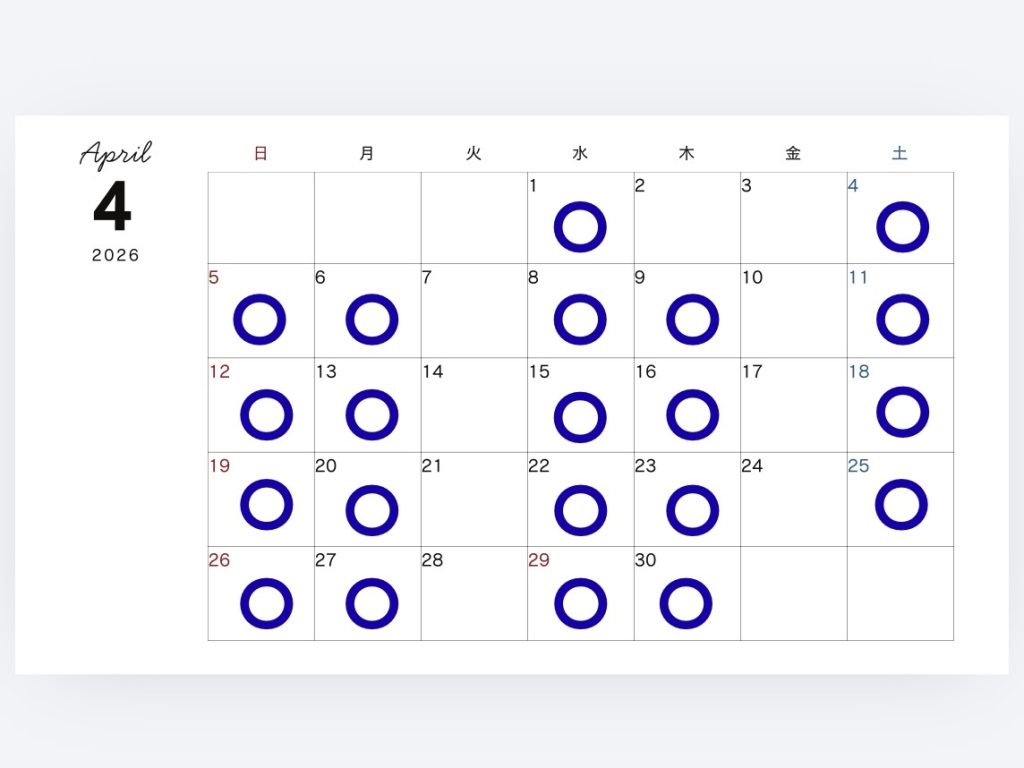Image resolution: width=1024 pixels, height=768 pixels.
Task: Click the blue Saturday header 土
Action: pos(900,154)
